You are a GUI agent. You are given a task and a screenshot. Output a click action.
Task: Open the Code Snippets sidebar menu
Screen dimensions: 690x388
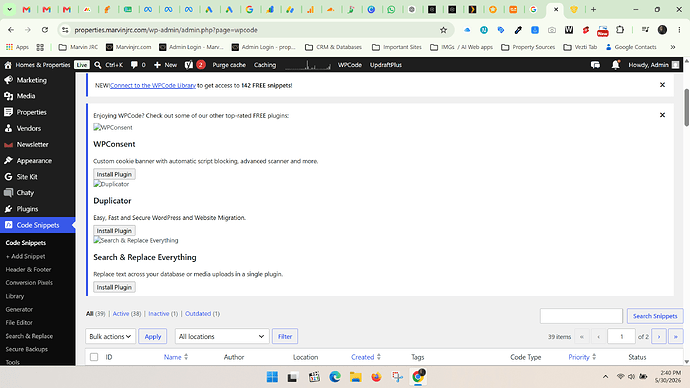[37, 225]
